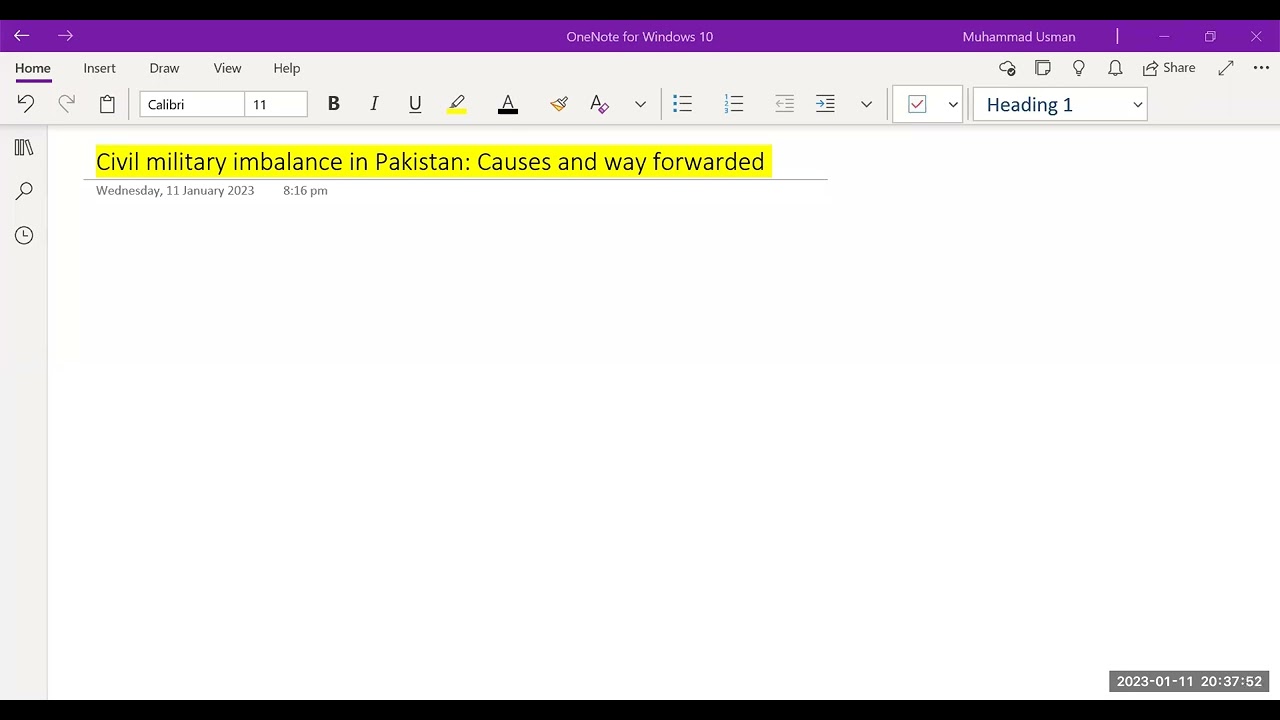Click the page time 8:16 pm
Viewport: 1280px width, 720px height.
click(x=305, y=190)
